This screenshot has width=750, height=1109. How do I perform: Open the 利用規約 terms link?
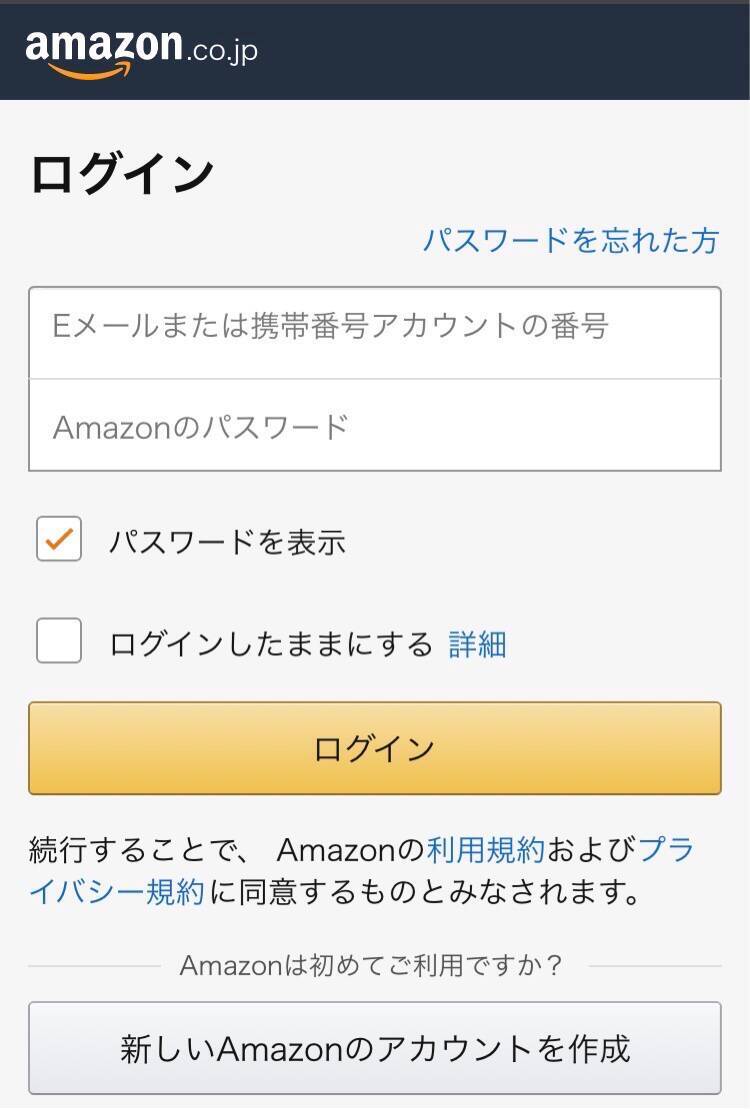(485, 850)
